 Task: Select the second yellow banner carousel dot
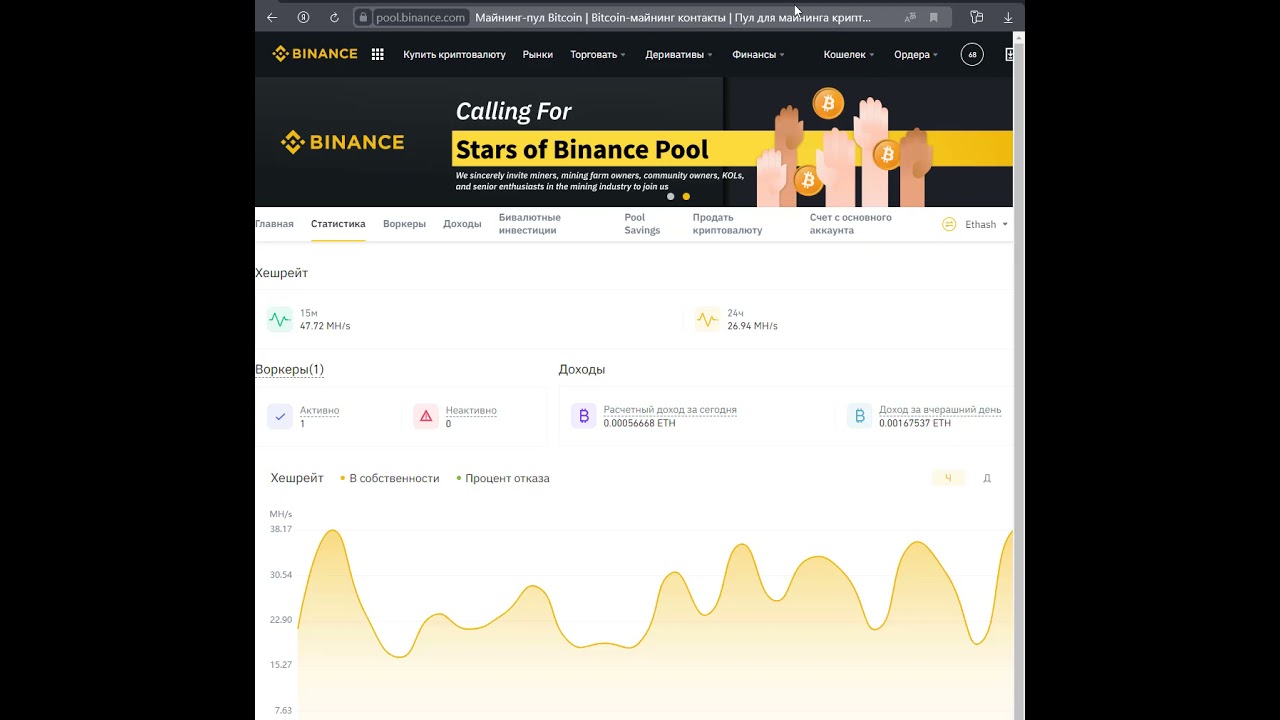tap(686, 196)
